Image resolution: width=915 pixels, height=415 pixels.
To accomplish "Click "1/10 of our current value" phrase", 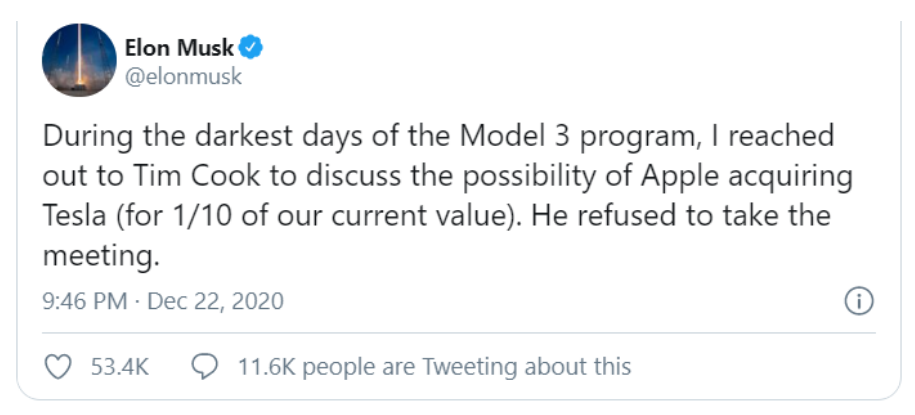I will pos(340,216).
